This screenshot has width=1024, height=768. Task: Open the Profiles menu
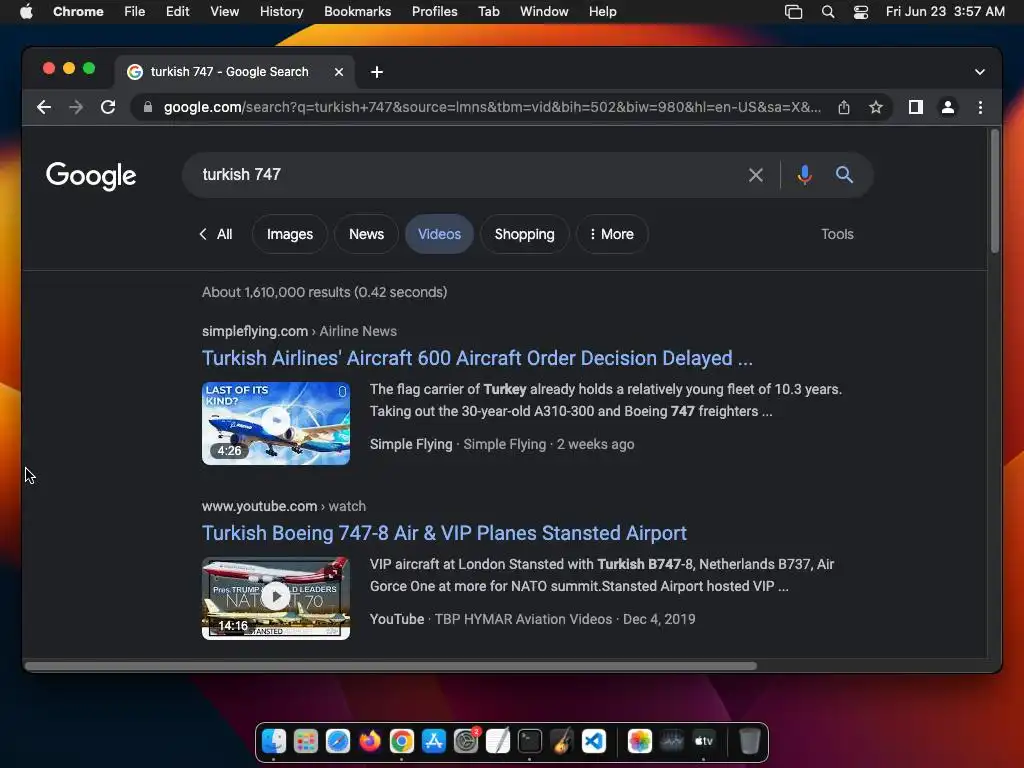(434, 11)
